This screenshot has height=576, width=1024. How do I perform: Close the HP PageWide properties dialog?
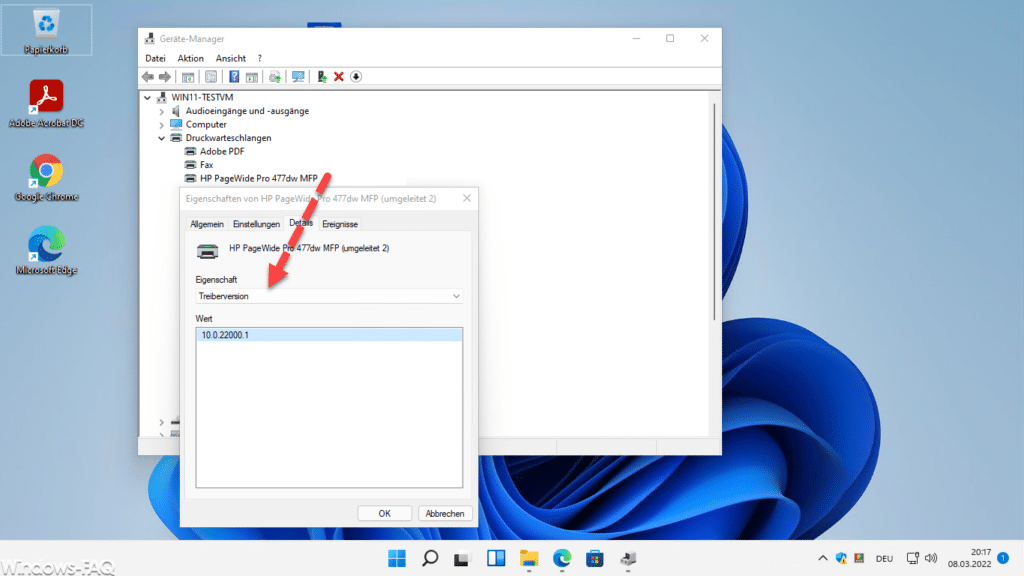[467, 199]
